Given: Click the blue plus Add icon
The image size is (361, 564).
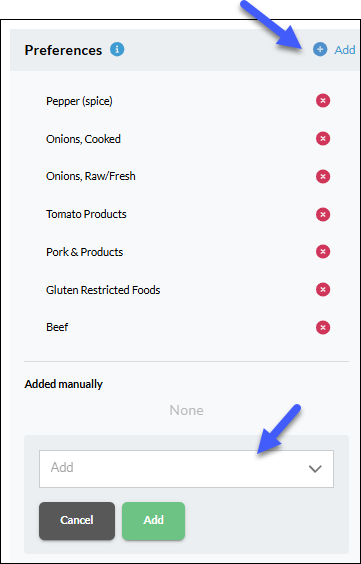Looking at the screenshot, I should tap(320, 50).
